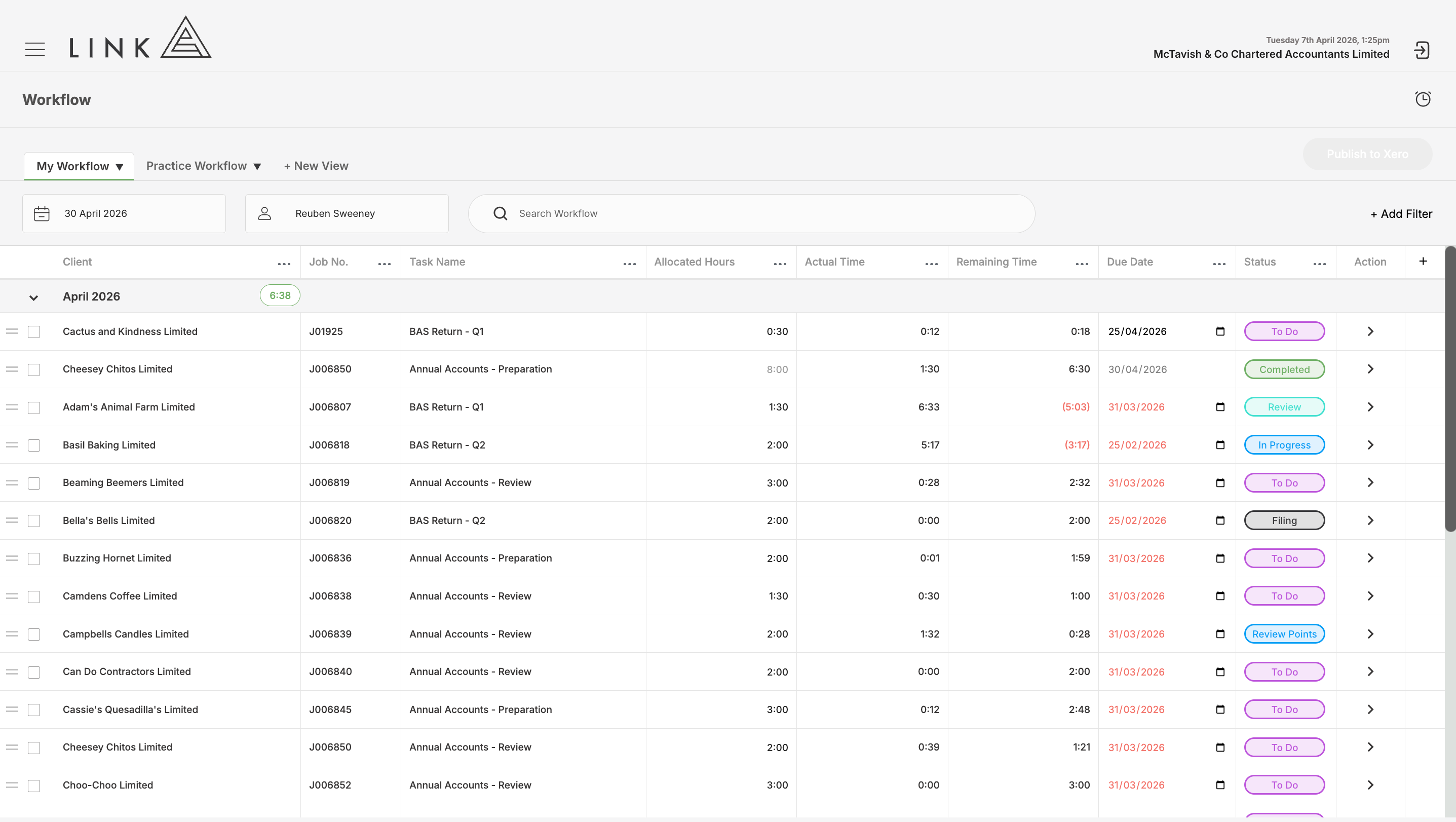Open action arrow for Can Do Contractors
The image size is (1456, 822).
pos(1370,671)
